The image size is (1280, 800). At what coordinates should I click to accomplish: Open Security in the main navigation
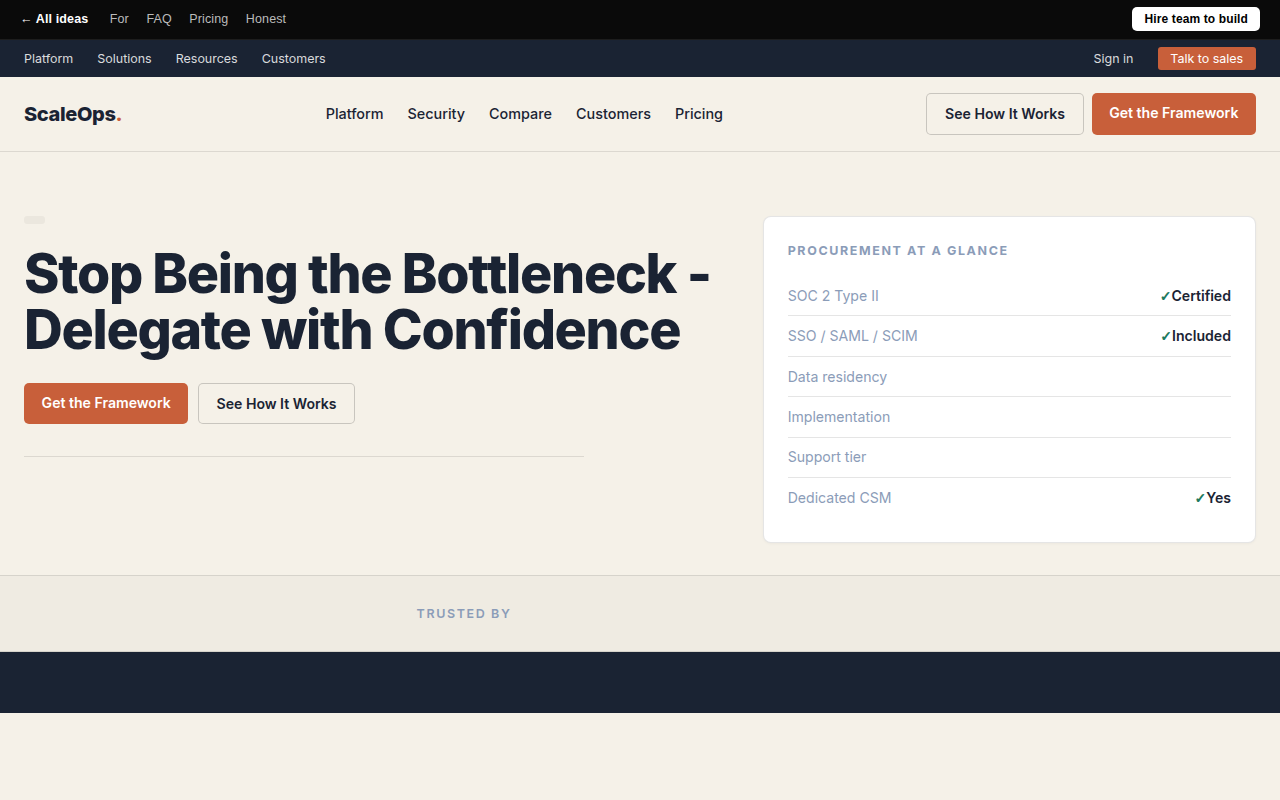click(x=436, y=114)
